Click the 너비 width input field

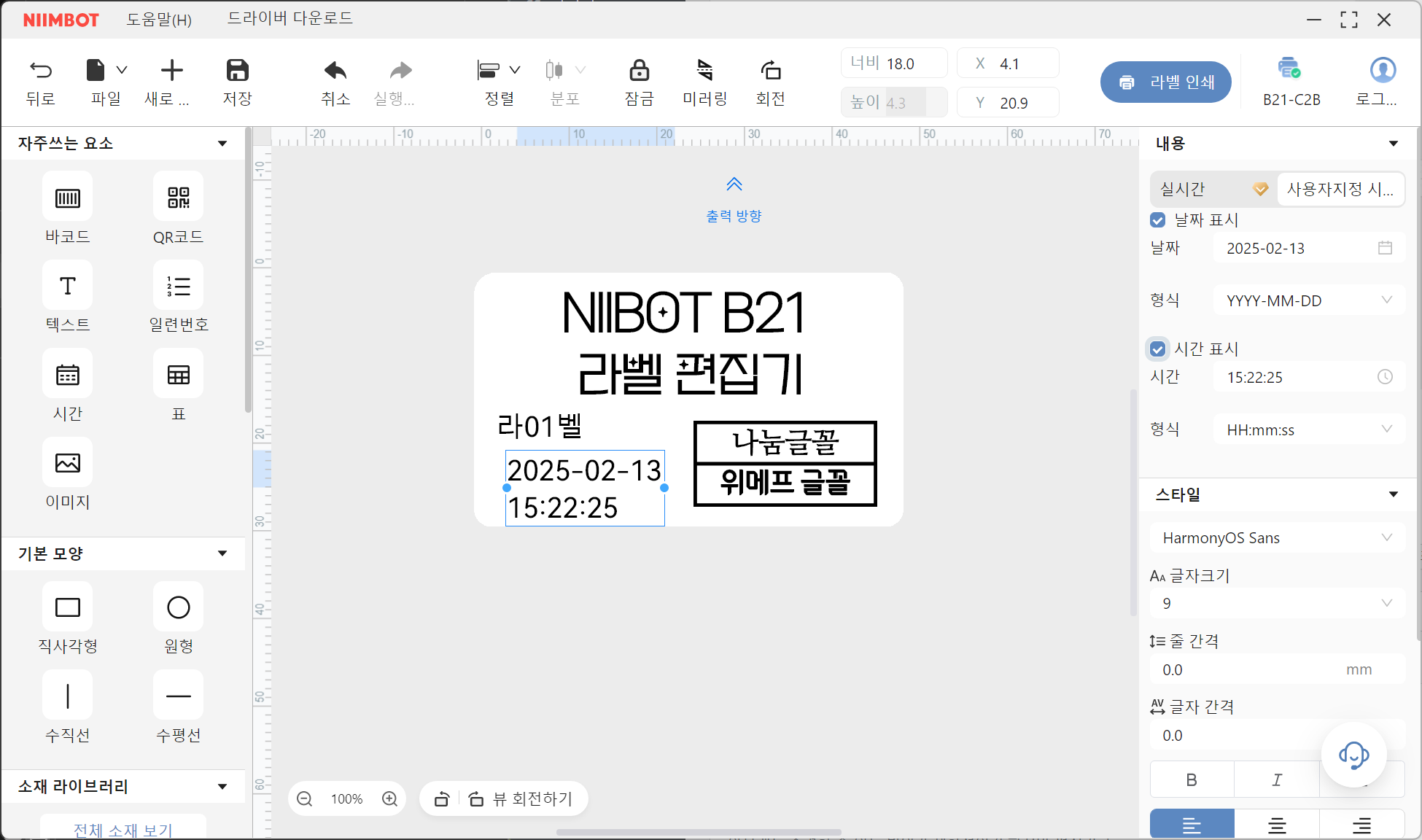(x=894, y=63)
